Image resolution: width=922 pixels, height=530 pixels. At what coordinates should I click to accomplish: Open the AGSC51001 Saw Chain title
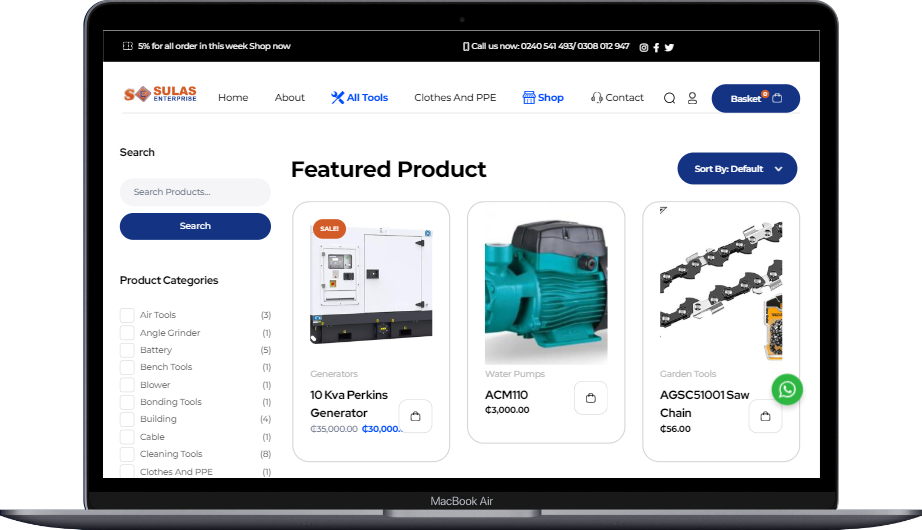coord(704,404)
